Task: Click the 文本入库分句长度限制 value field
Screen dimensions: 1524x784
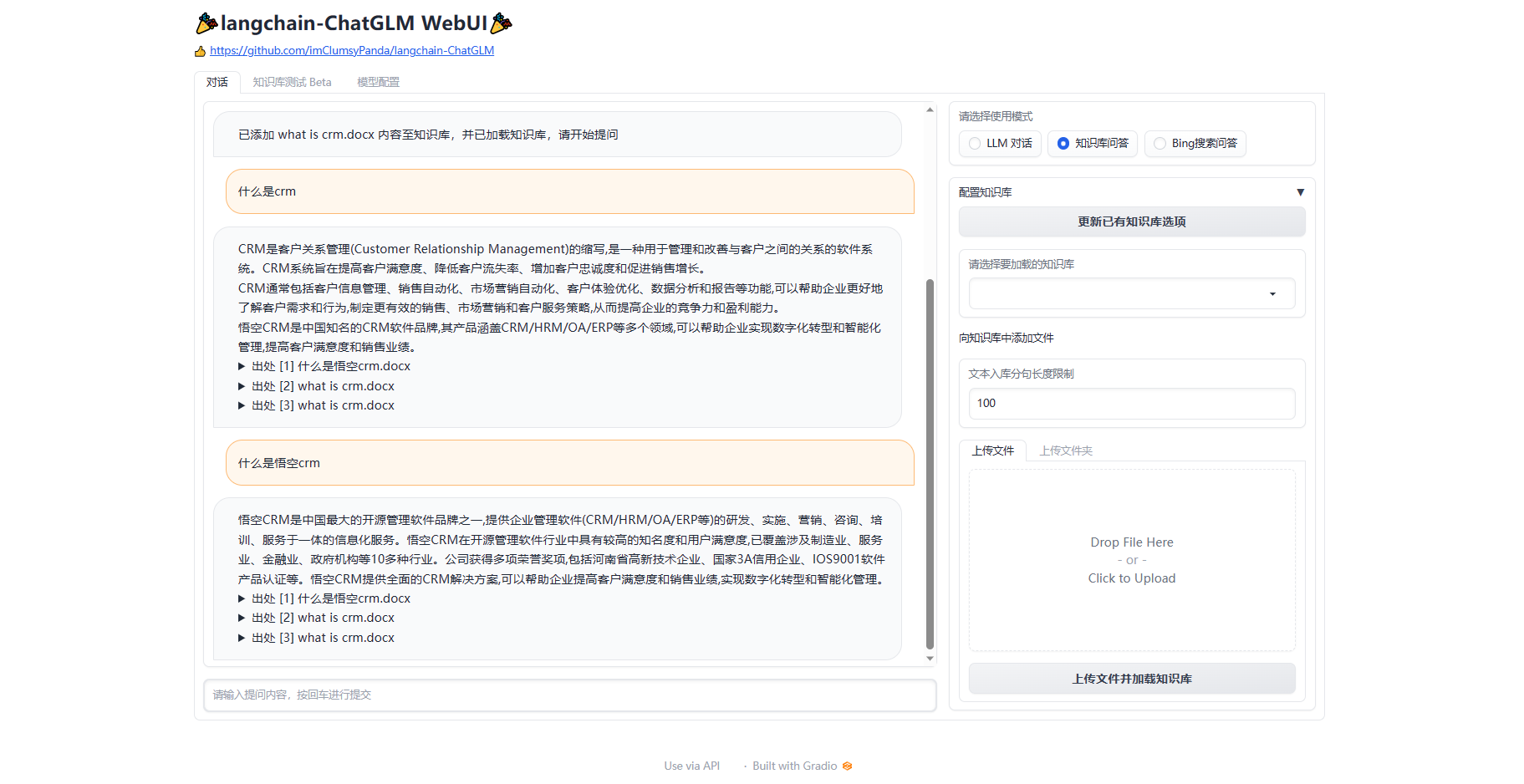Action: click(1132, 403)
